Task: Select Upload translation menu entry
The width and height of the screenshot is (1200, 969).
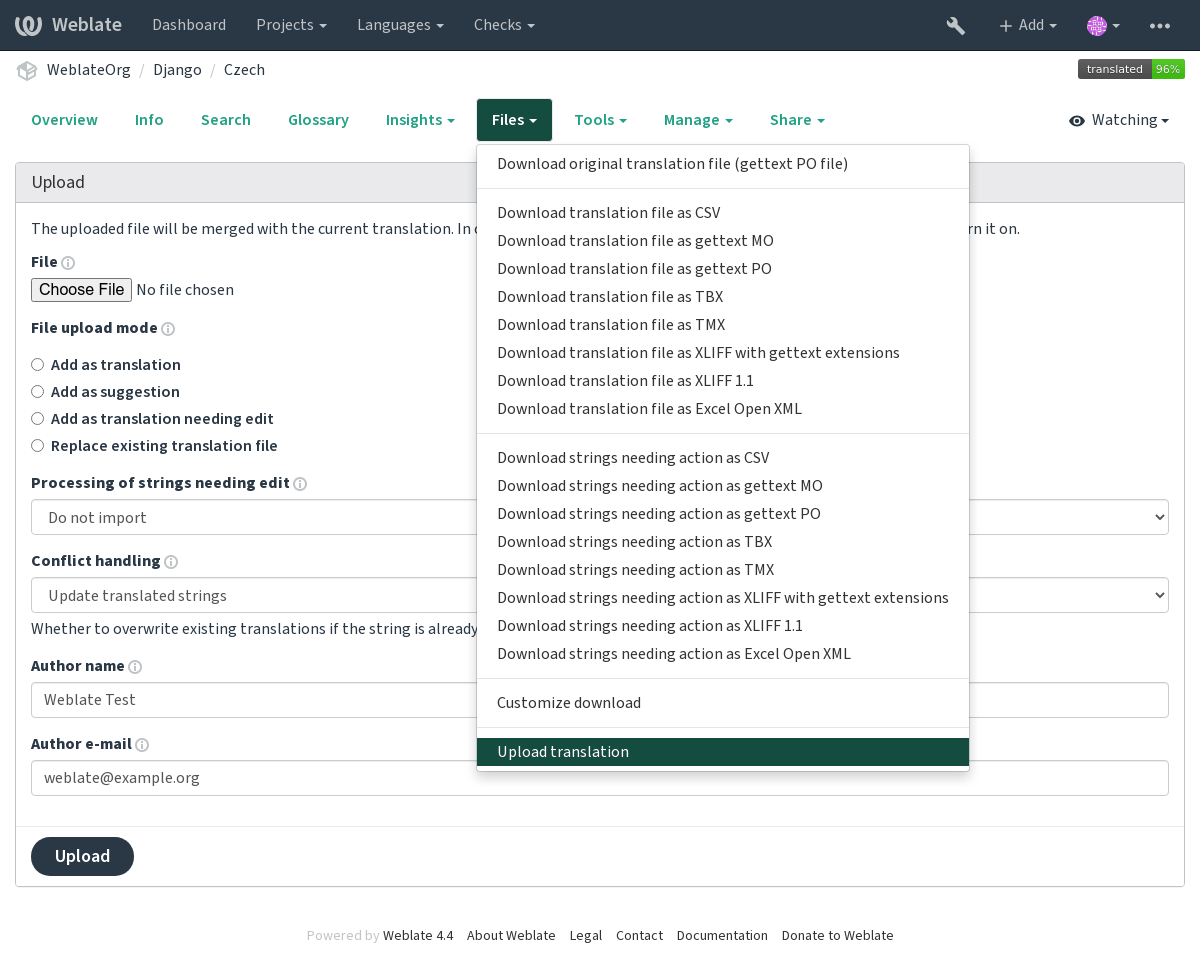Action: 723,752
